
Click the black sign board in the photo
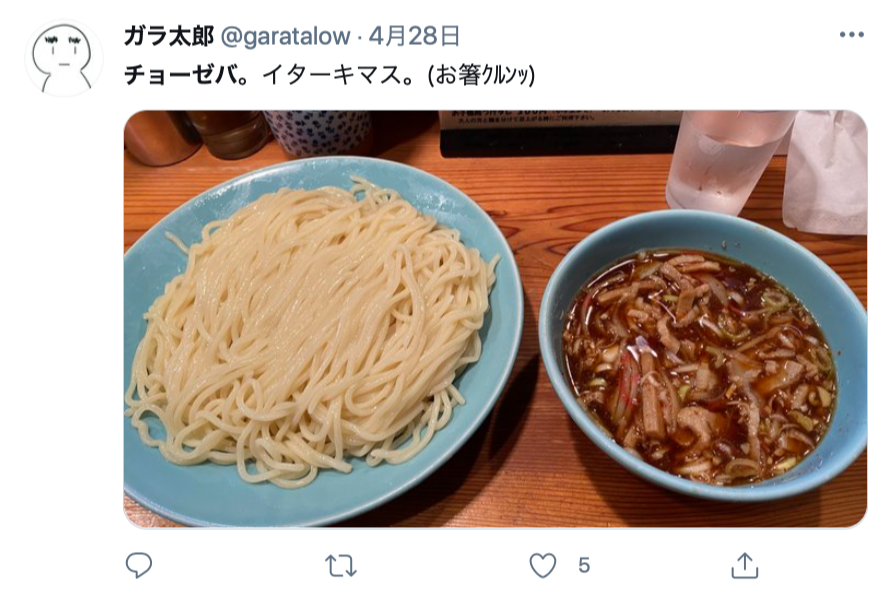(x=559, y=134)
